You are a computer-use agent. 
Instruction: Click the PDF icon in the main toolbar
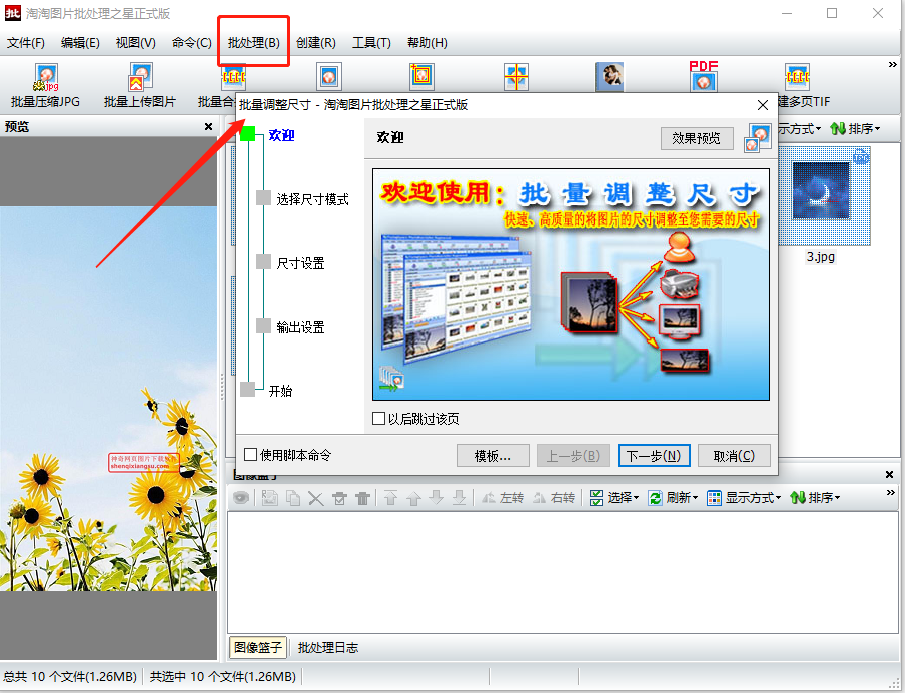pos(704,76)
